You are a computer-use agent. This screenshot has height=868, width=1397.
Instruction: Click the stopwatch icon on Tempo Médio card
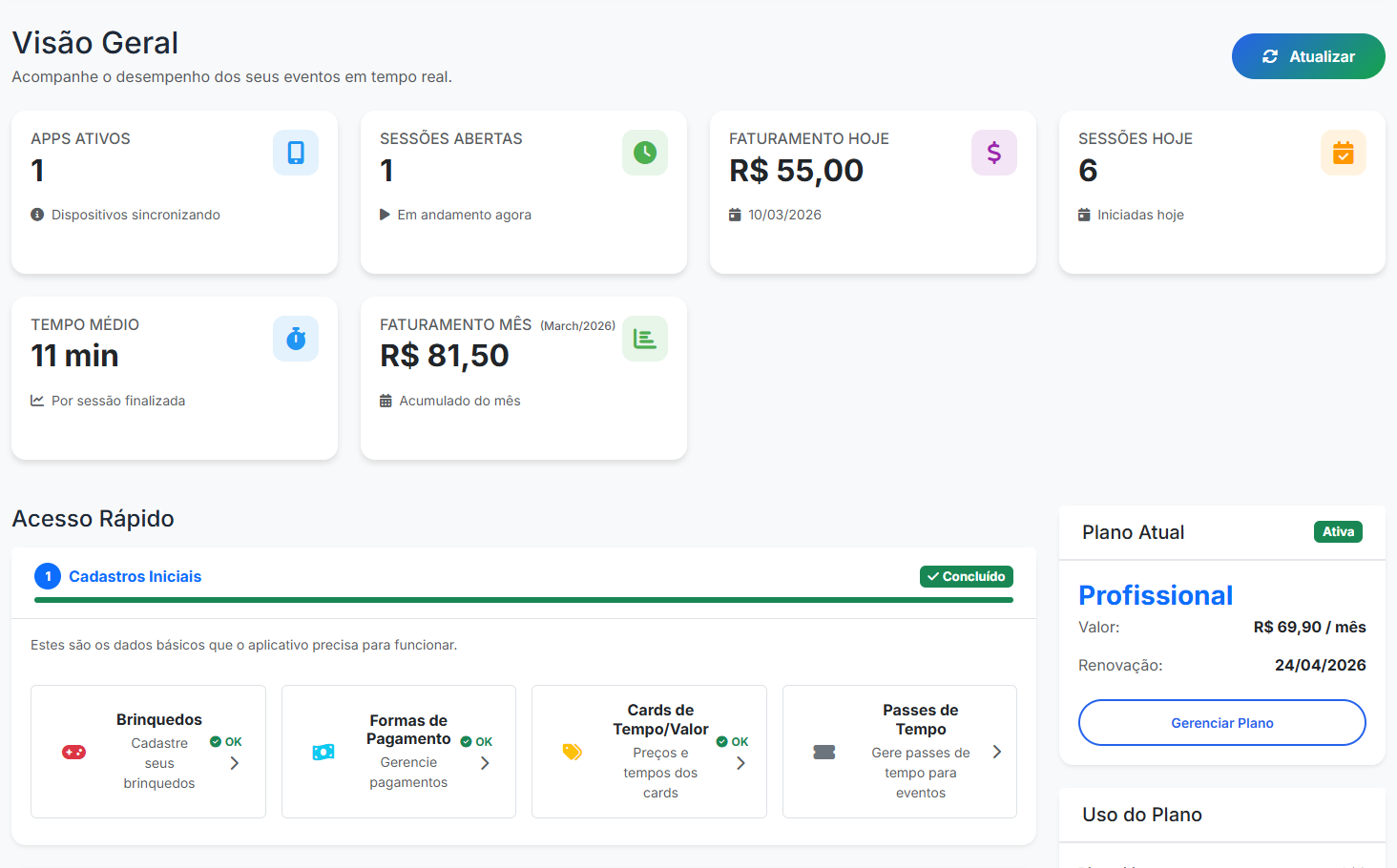coord(296,338)
